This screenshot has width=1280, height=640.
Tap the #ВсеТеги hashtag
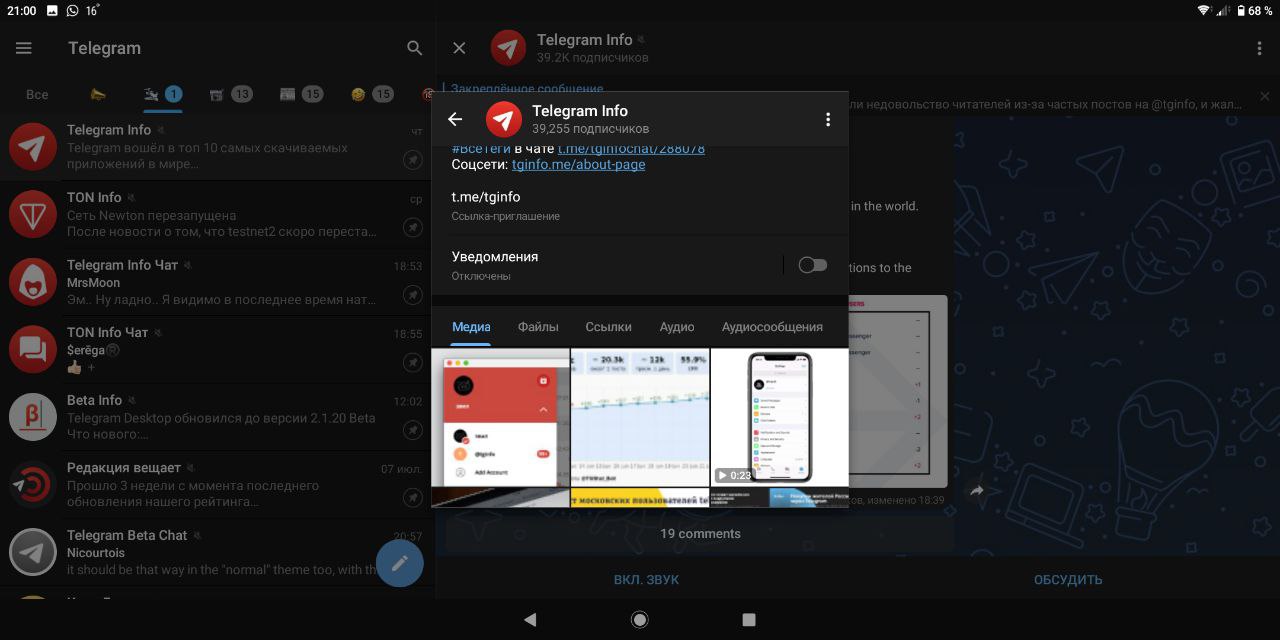481,149
